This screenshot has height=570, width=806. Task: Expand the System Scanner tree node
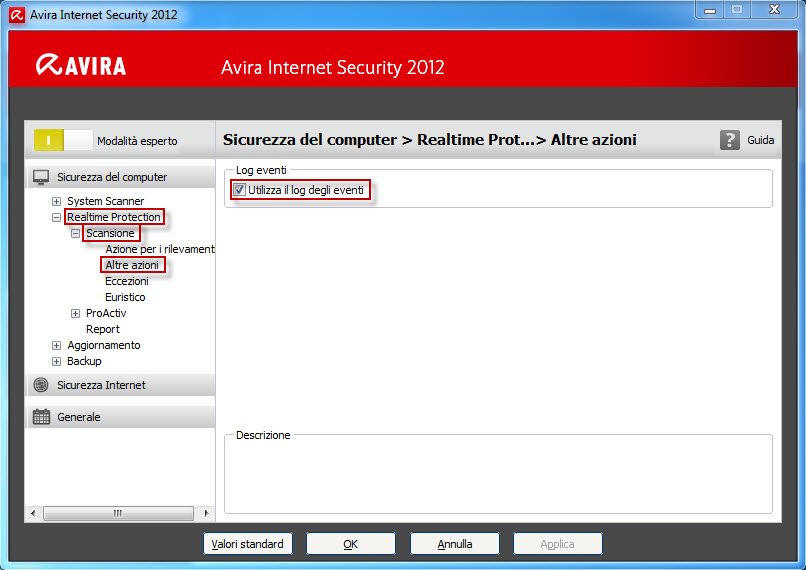(57, 201)
